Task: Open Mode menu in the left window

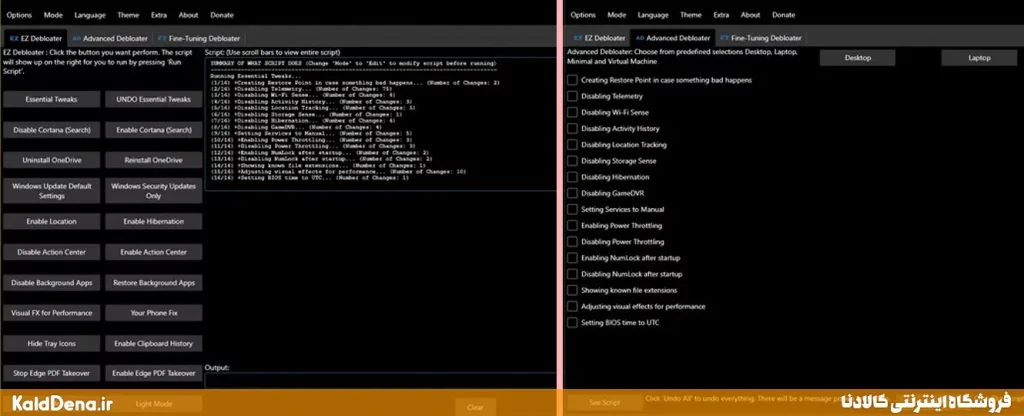Action: [53, 15]
